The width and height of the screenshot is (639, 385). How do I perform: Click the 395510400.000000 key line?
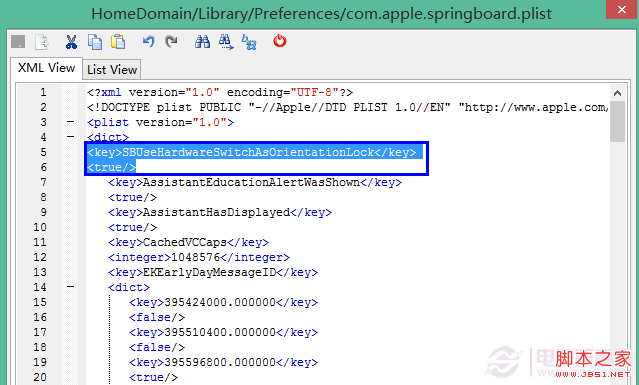coord(223,332)
